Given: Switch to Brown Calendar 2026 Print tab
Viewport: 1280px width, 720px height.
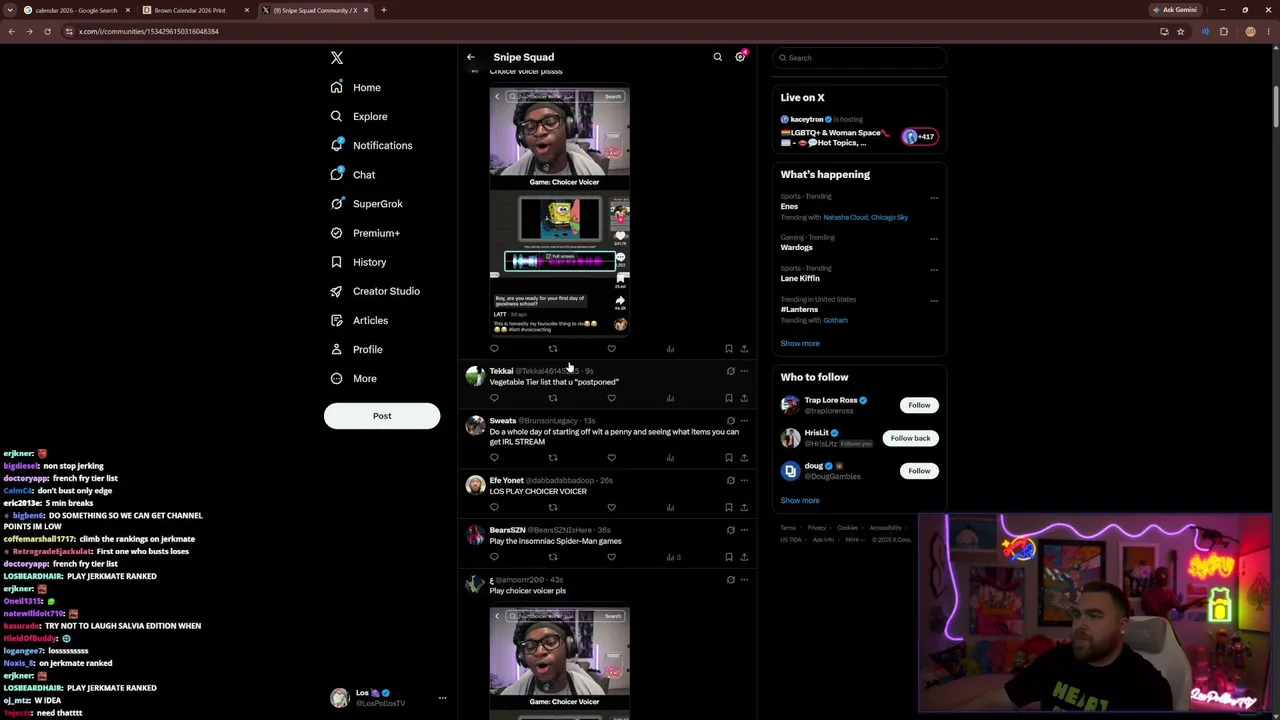Looking at the screenshot, I should point(195,10).
